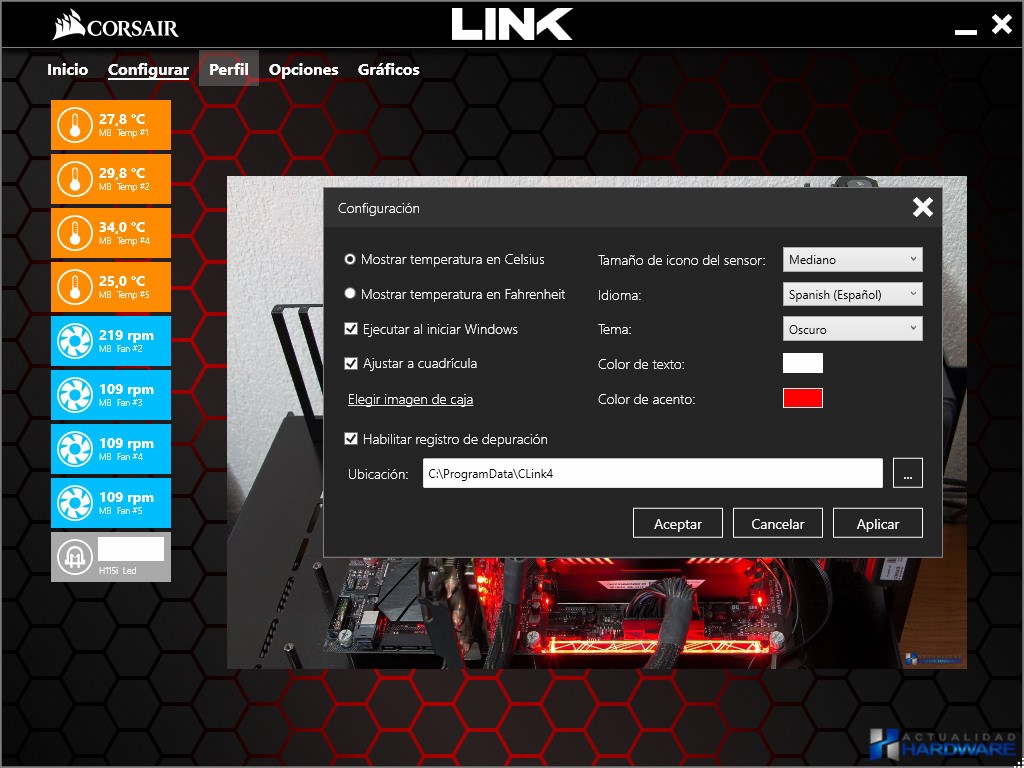Click the MB Temp #4 sensor icon
This screenshot has width=1024, height=768.
pos(73,233)
